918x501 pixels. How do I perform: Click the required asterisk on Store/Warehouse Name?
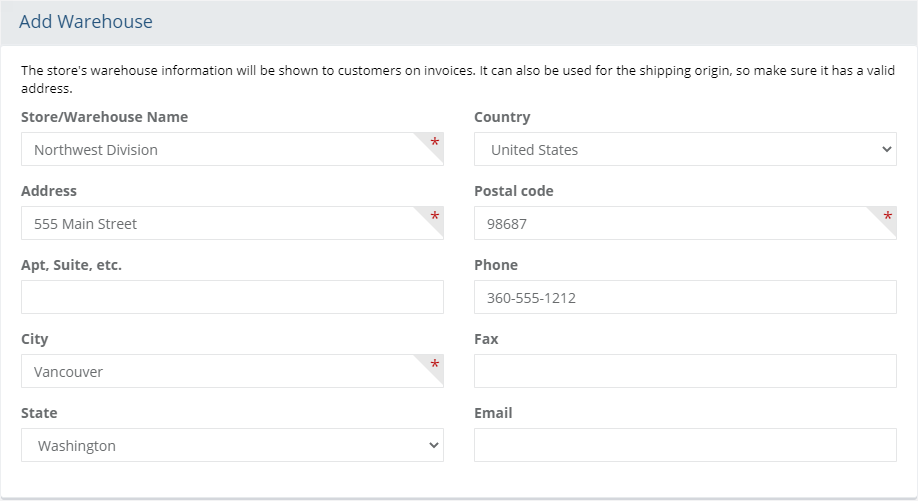click(434, 142)
